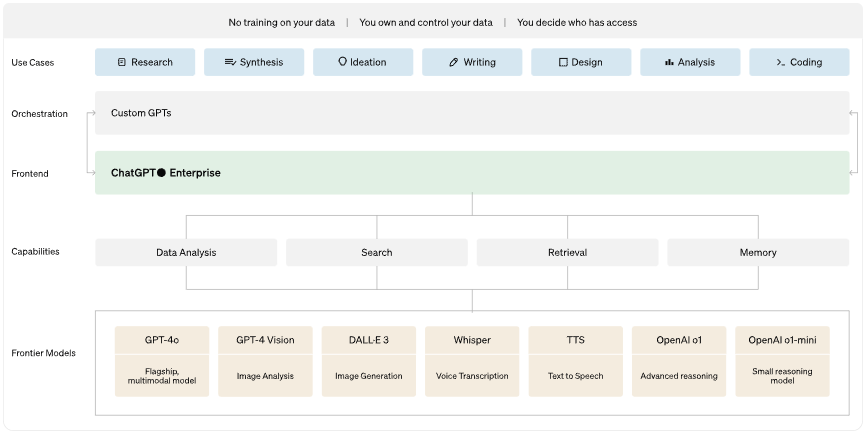Viewport: 867px width, 437px height.
Task: Click the Whisper model card title
Action: click(x=472, y=340)
